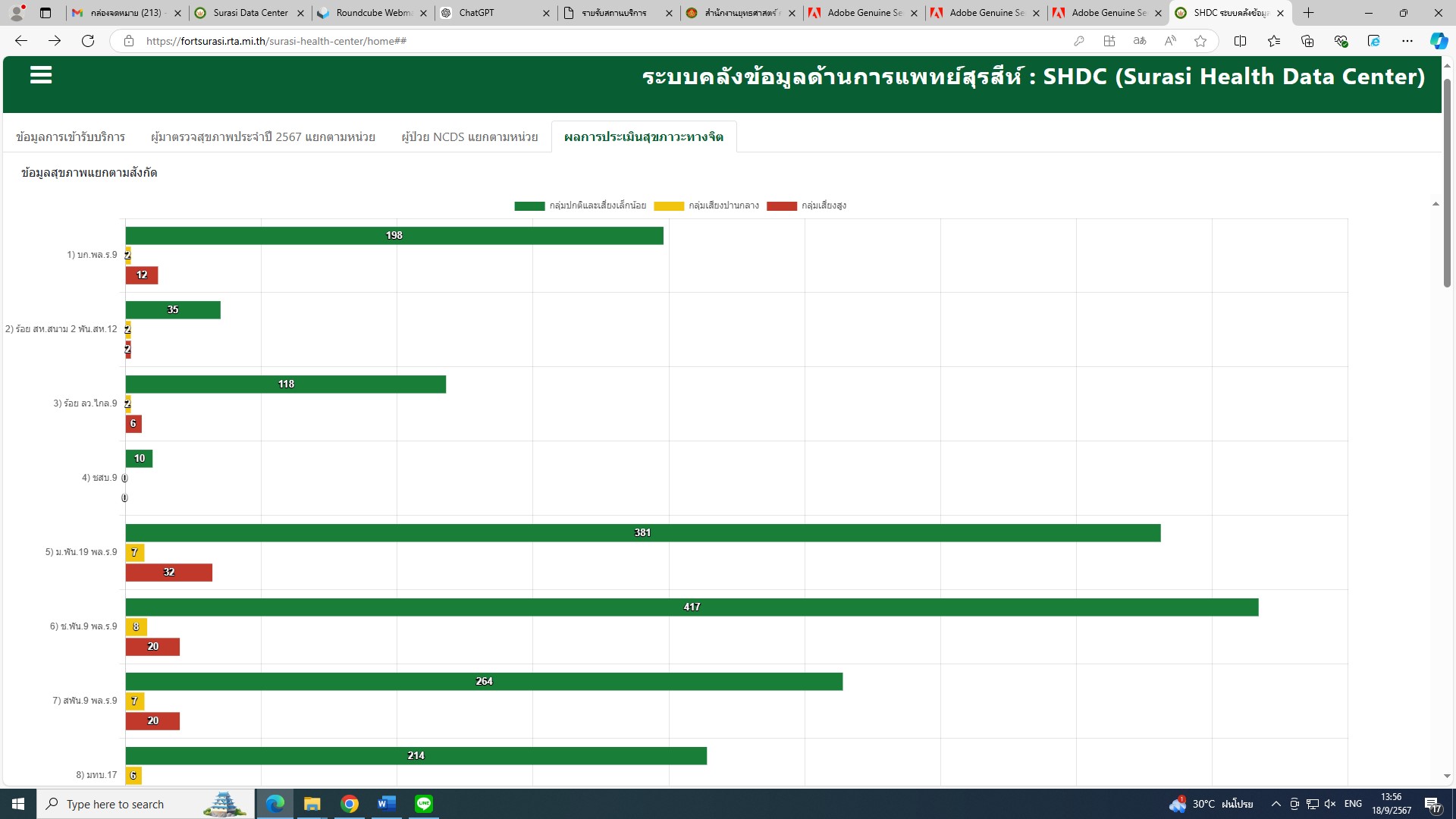Image resolution: width=1456 pixels, height=819 pixels.
Task: Expand the hidden system tray icons
Action: (x=1276, y=804)
